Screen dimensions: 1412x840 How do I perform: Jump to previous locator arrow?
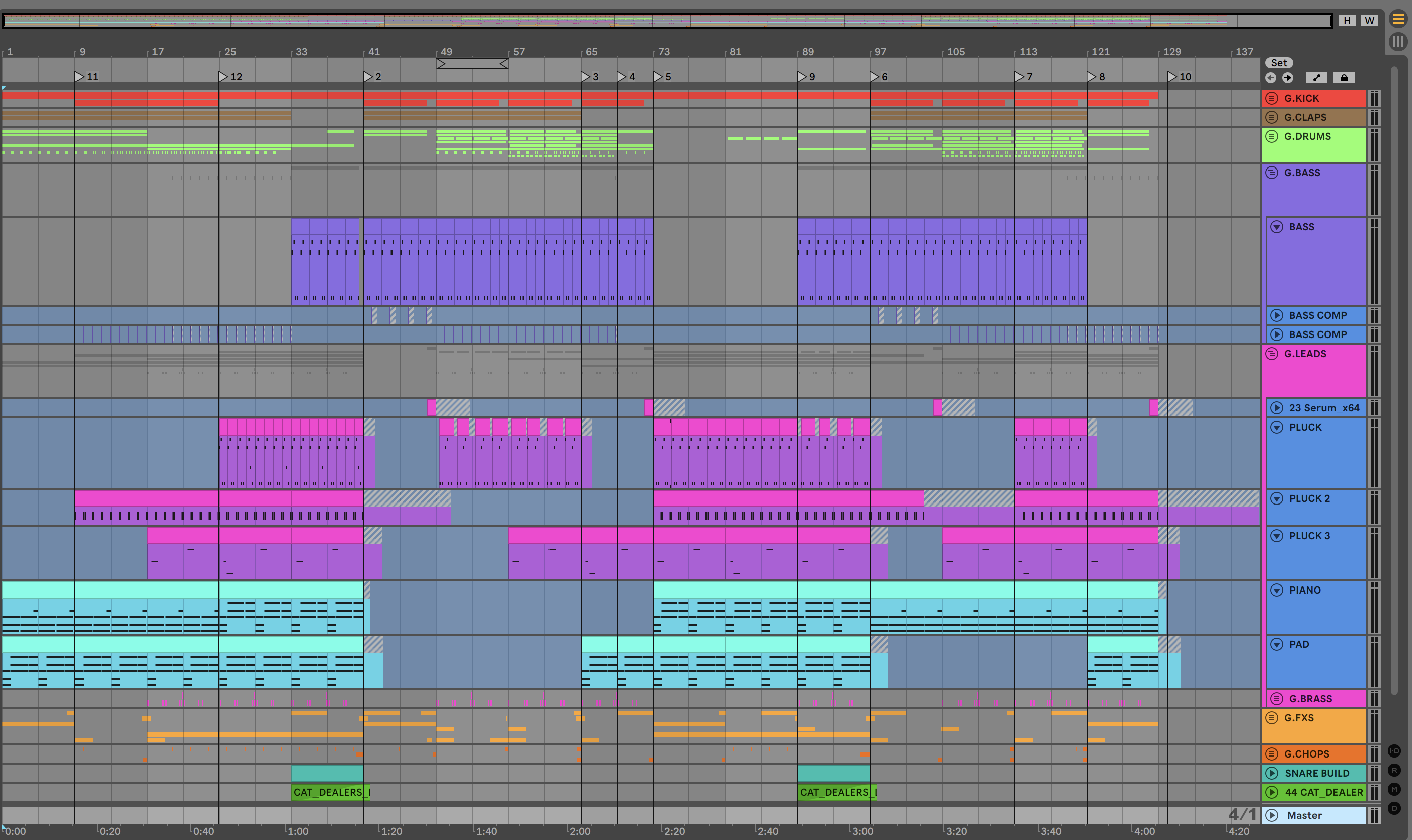pyautogui.click(x=1271, y=78)
